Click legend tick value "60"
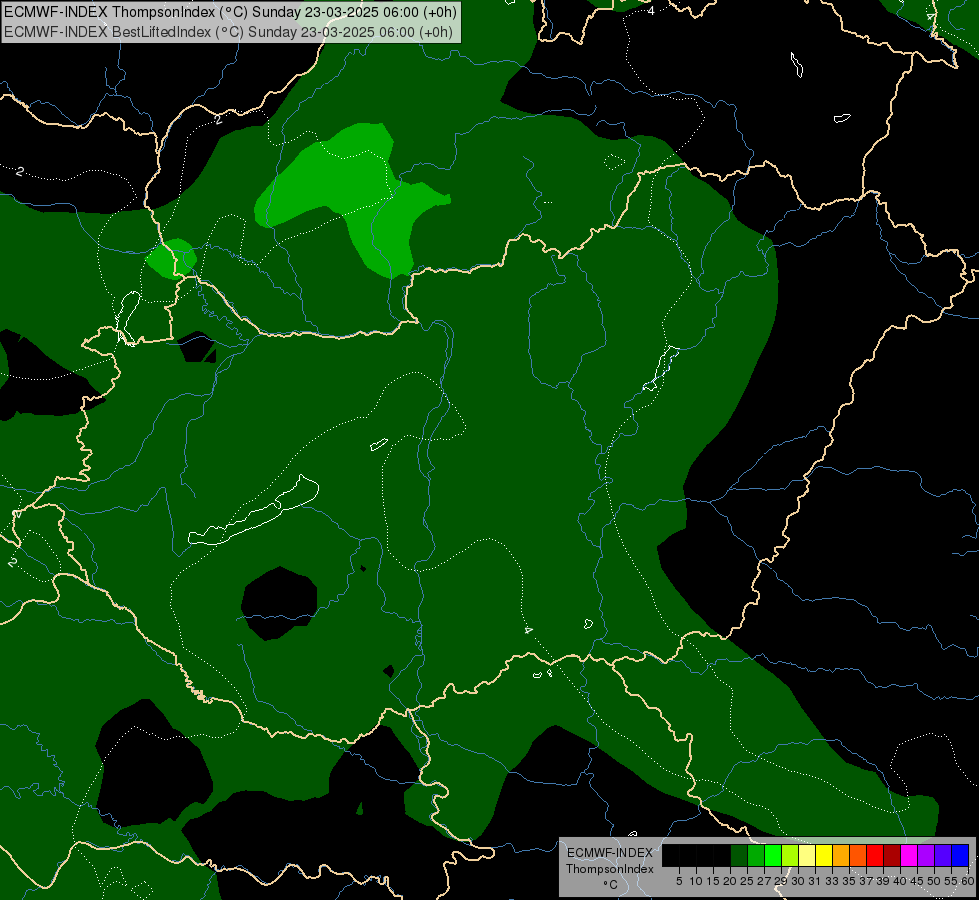 tap(968, 881)
